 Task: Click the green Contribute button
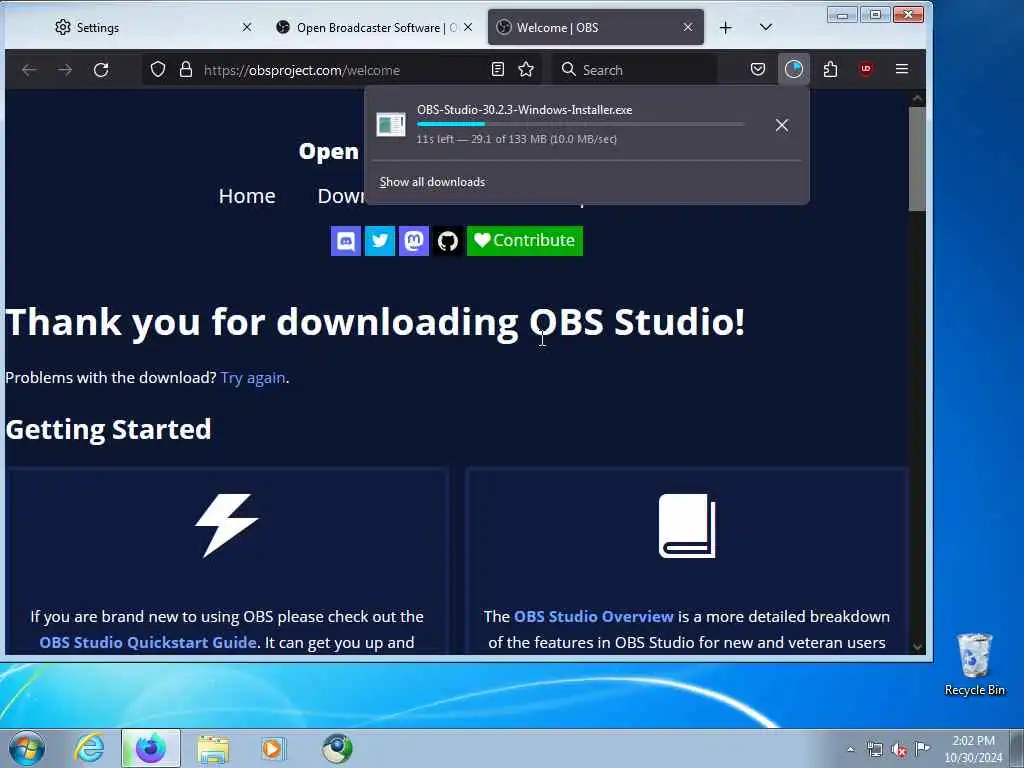click(524, 241)
